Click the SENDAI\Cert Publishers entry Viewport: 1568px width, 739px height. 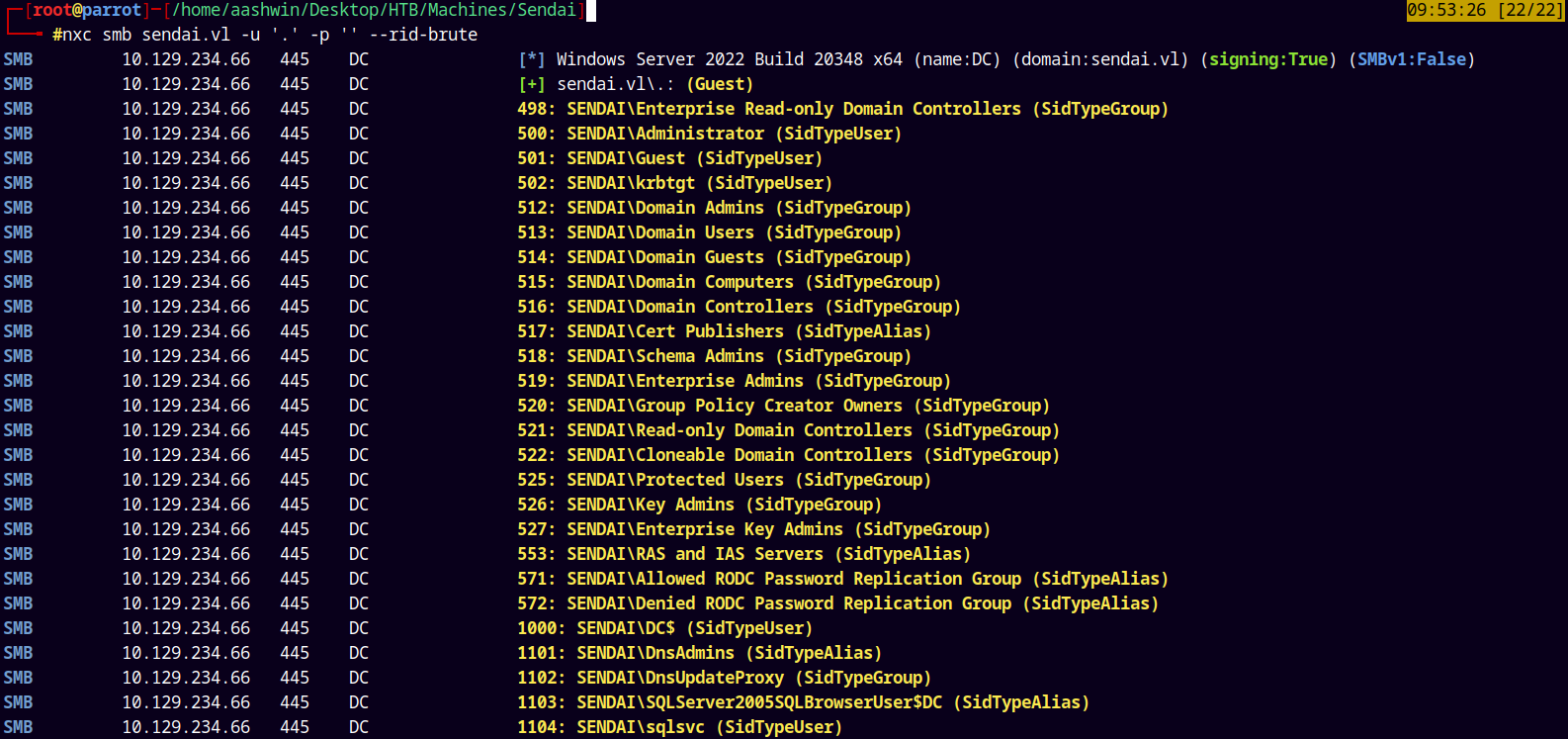click(x=724, y=332)
